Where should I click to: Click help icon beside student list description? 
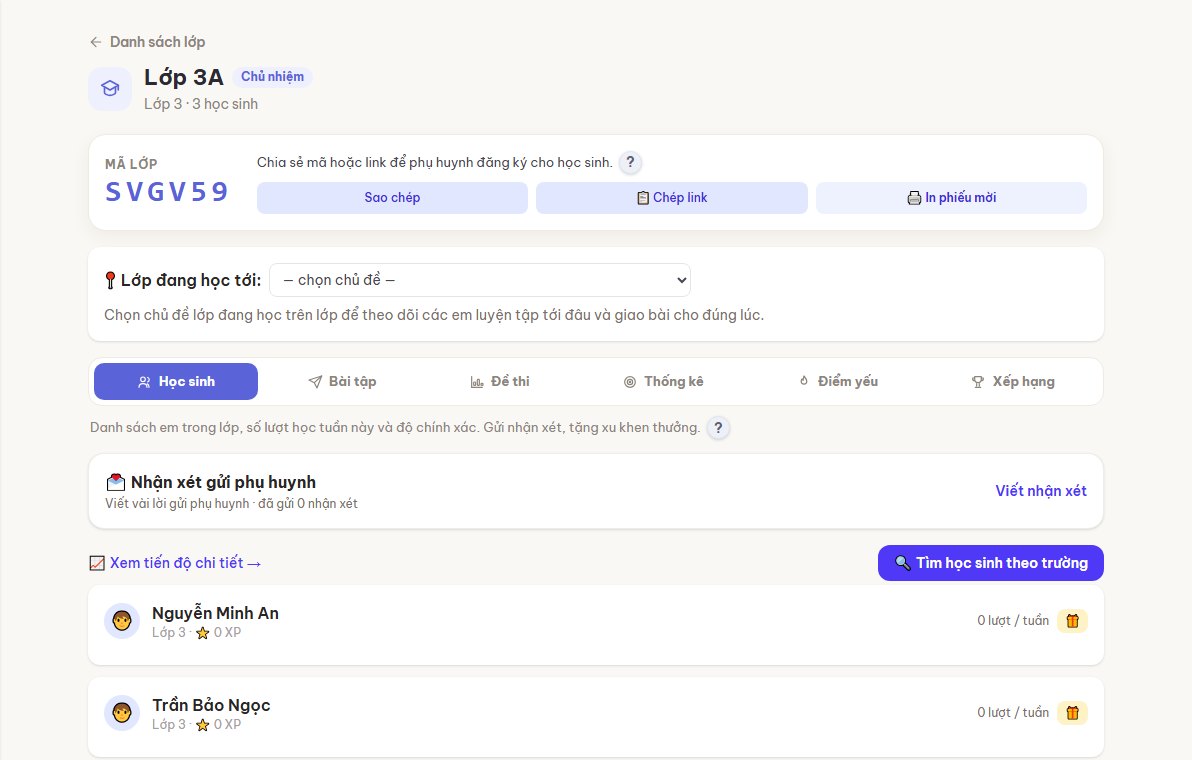point(718,427)
